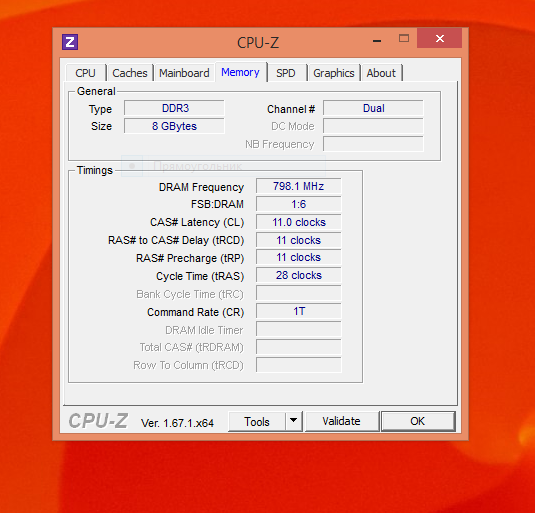Screen dimensions: 535x513
Task: Click the 1:6 FSB:DRAM ratio value
Action: pyautogui.click(x=299, y=204)
